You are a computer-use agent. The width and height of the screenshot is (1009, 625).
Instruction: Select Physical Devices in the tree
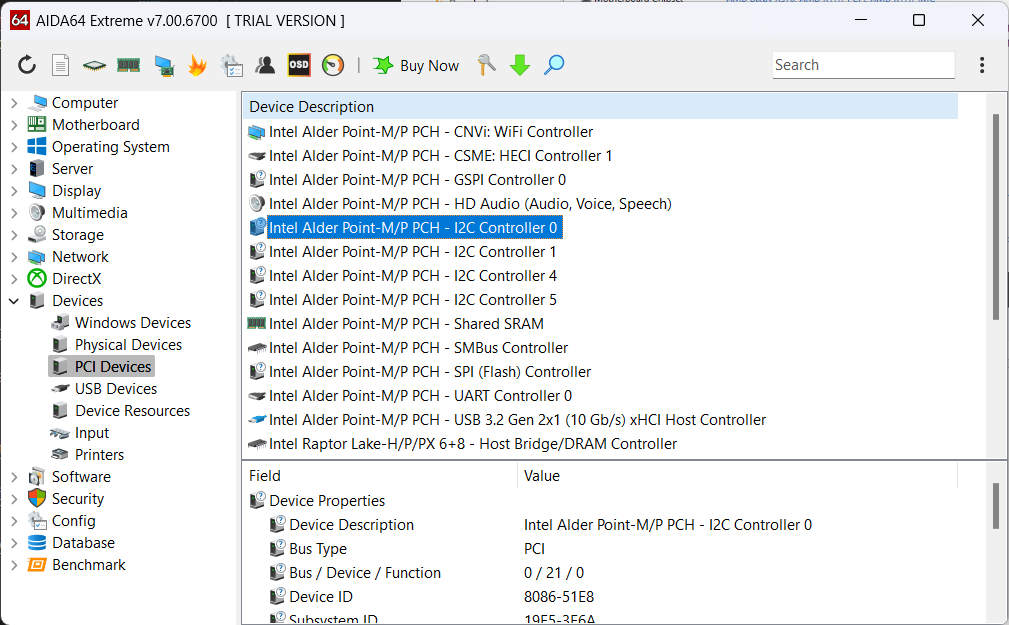pyautogui.click(x=128, y=344)
